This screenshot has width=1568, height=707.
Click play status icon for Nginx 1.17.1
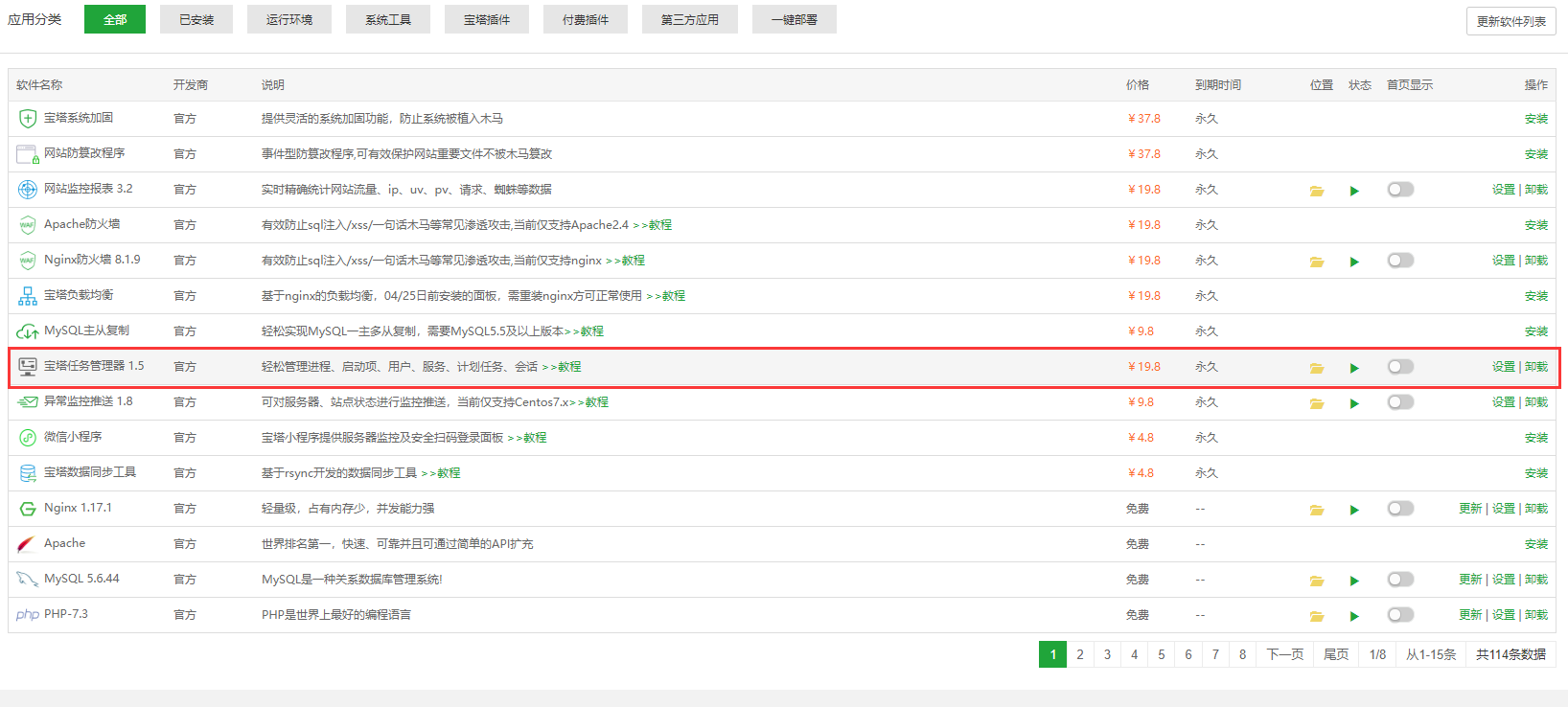tap(1354, 510)
